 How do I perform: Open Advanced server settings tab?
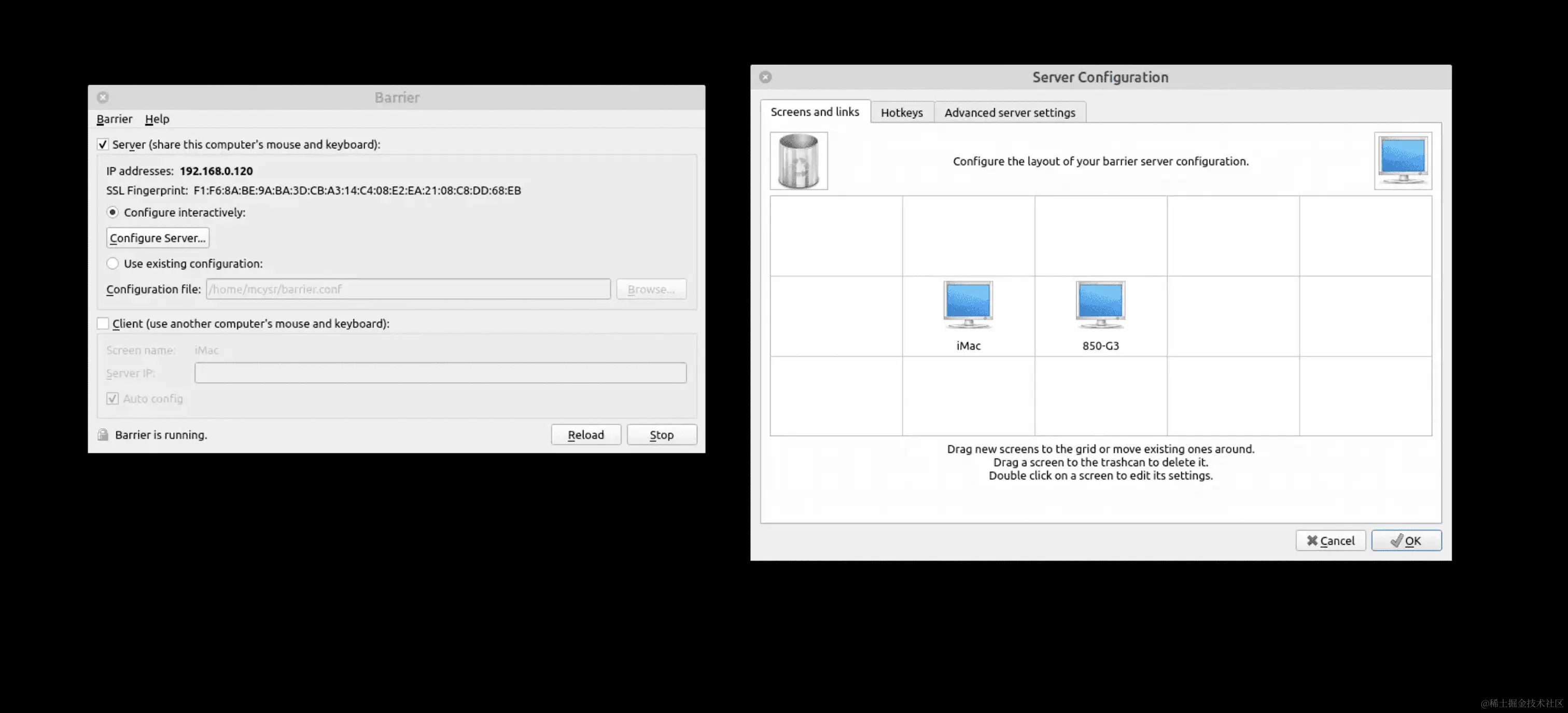[x=1009, y=113]
